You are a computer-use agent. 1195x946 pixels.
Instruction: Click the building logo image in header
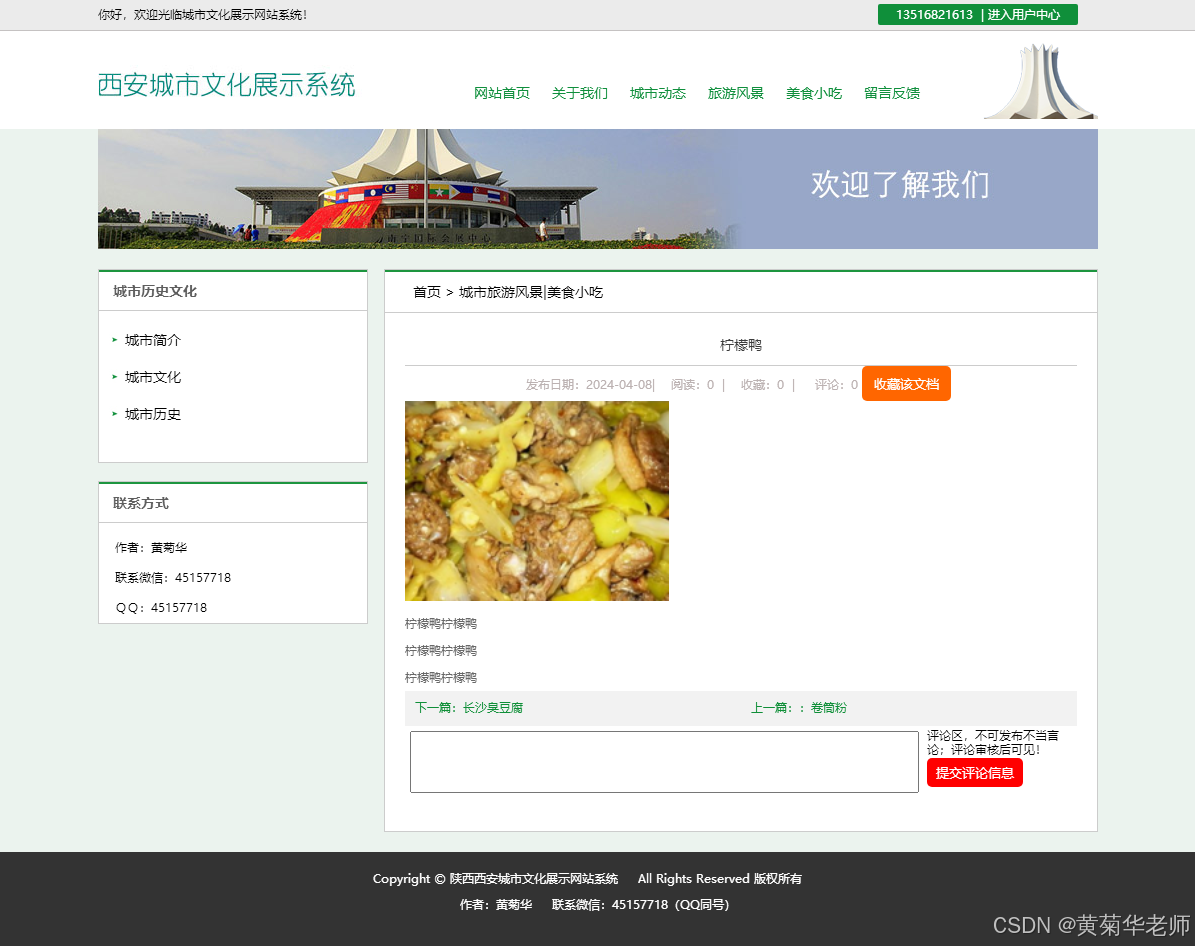(1040, 81)
